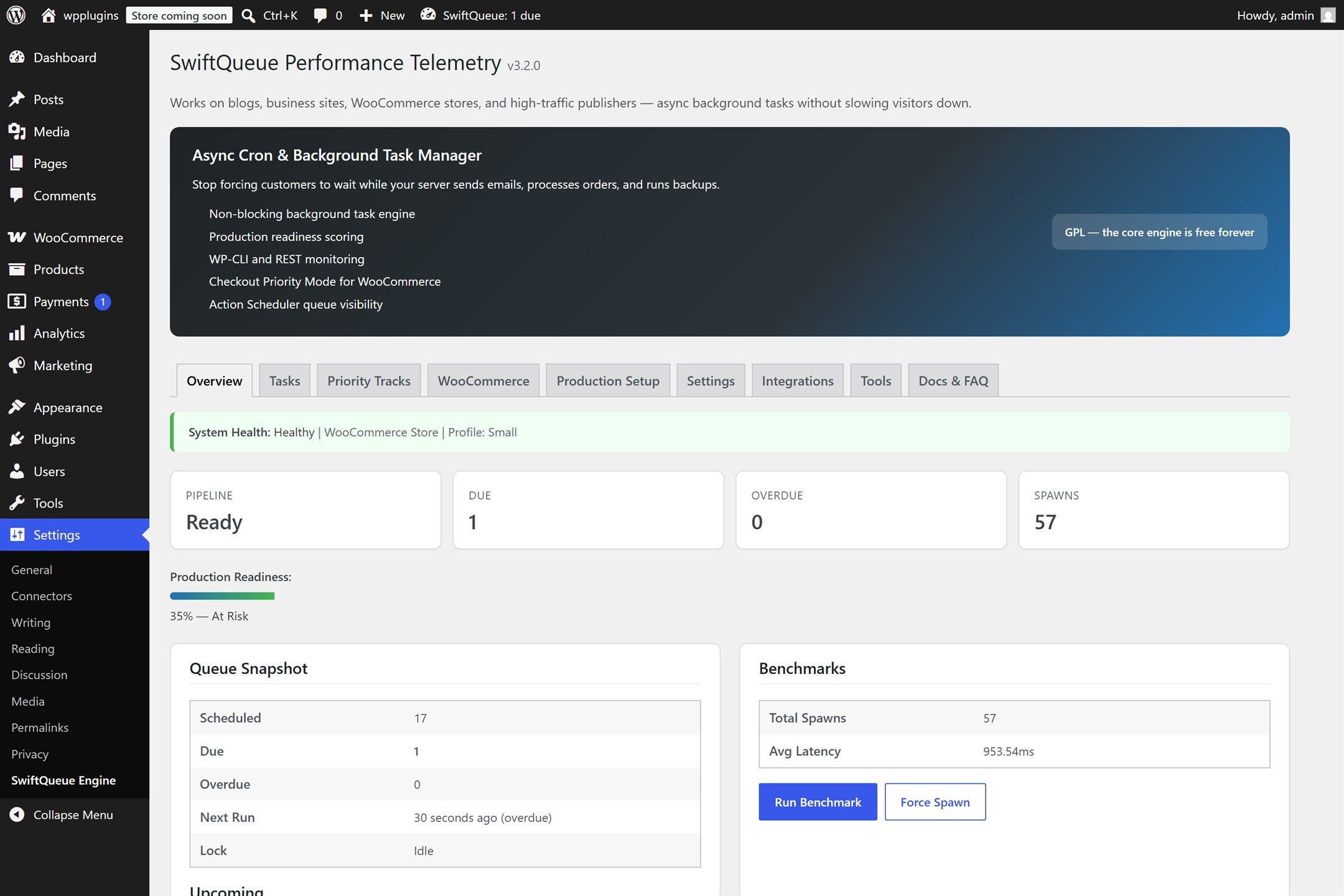This screenshot has height=896, width=1344.
Task: Click the admin avatar thumbnail
Action: click(x=1328, y=15)
